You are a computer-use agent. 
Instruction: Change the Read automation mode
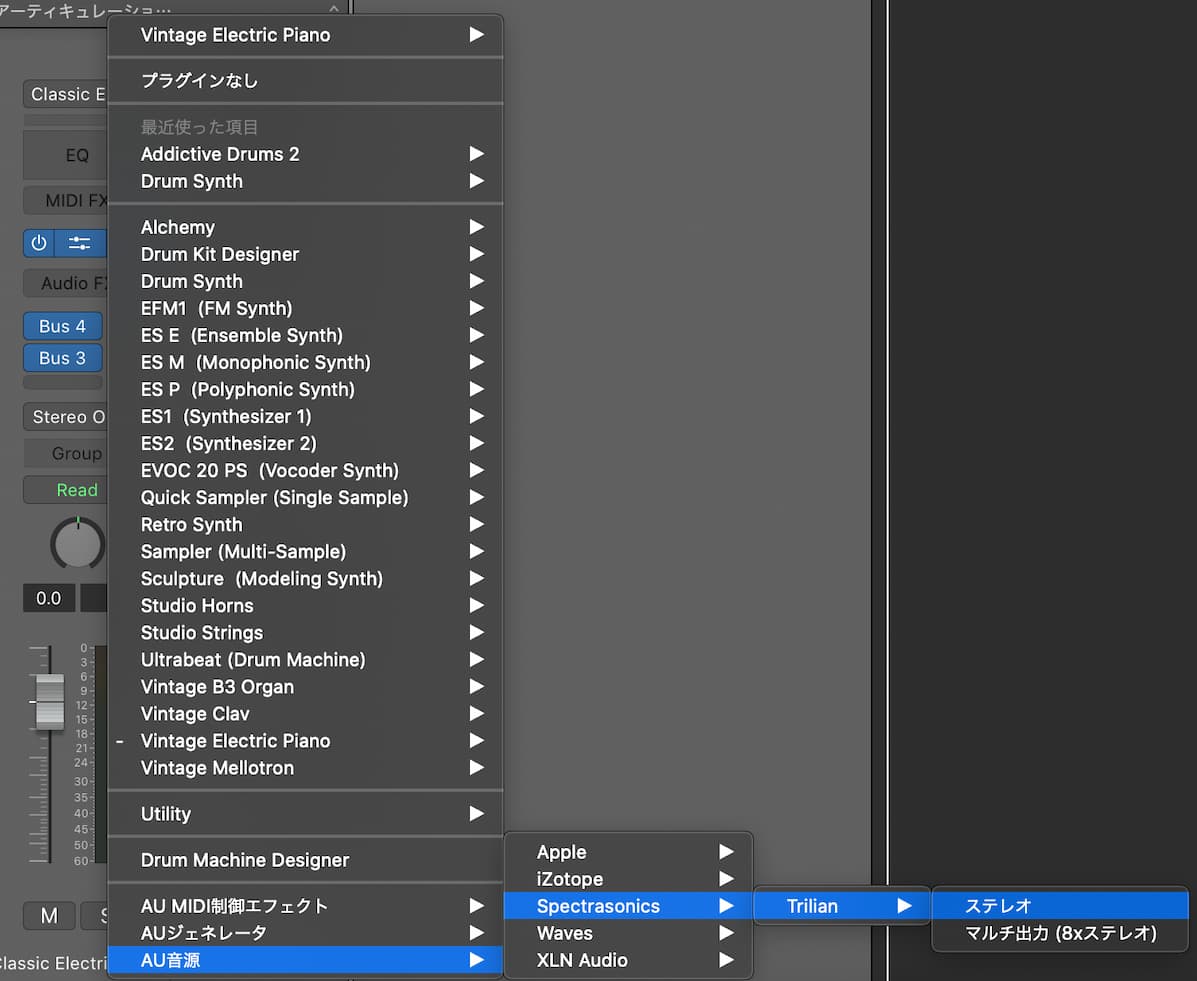point(66,490)
